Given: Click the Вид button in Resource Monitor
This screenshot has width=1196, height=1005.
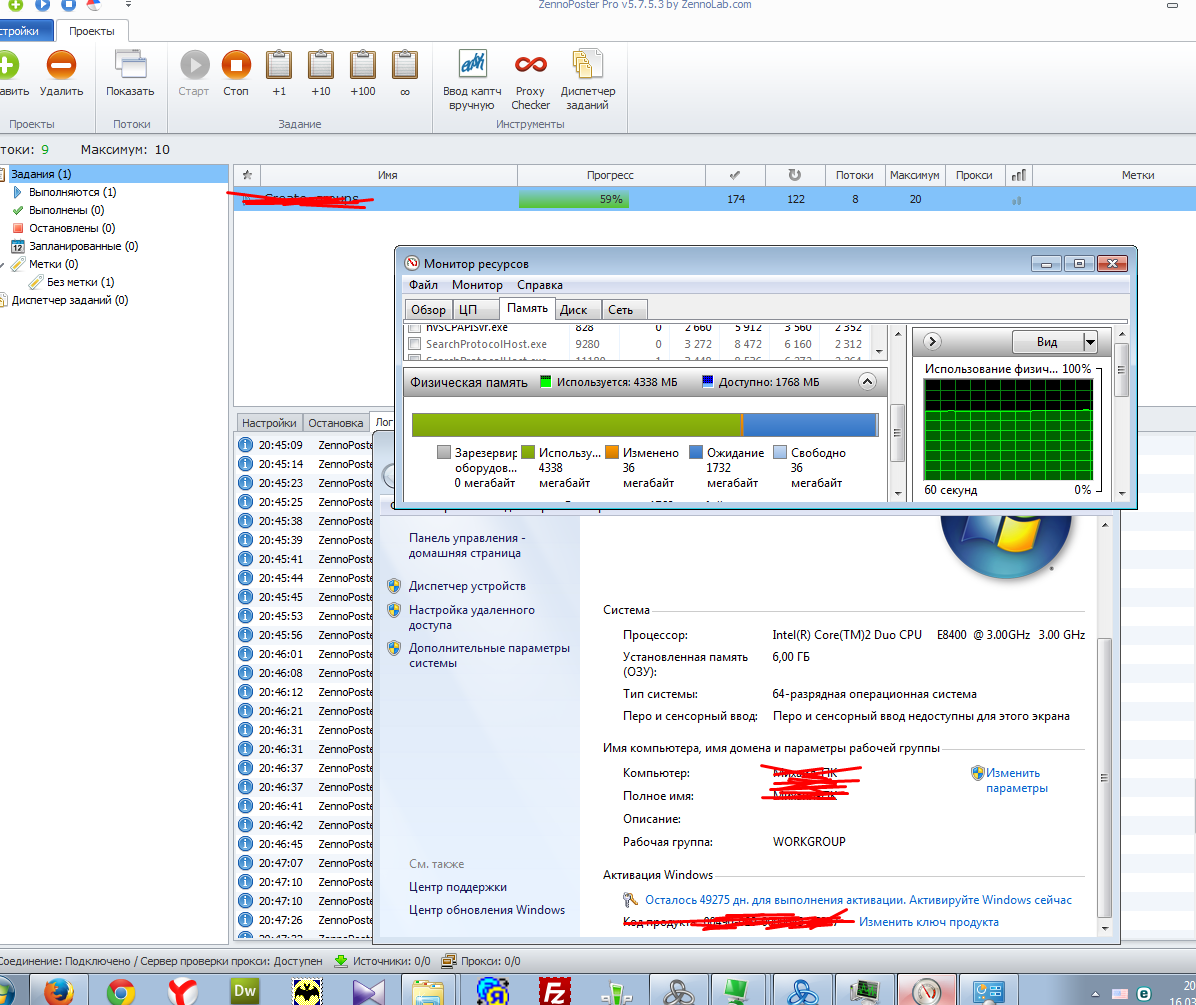Looking at the screenshot, I should [1047, 342].
